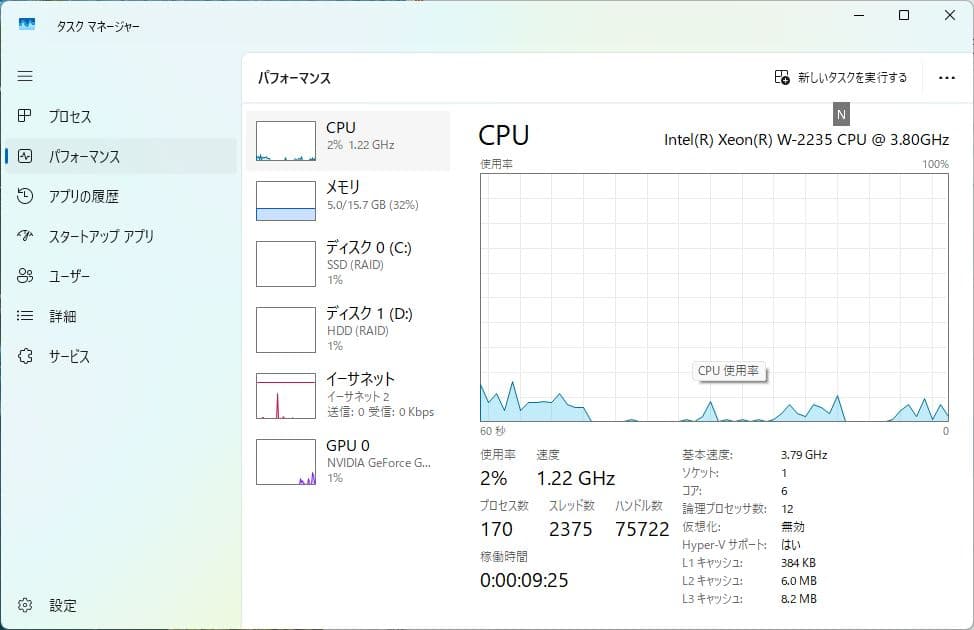Select ディスク 1 (D:) panel

pos(350,328)
